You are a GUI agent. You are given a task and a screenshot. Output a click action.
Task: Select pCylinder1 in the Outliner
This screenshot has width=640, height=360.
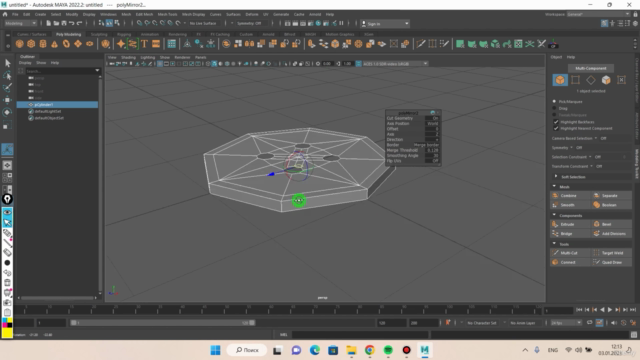pos(57,104)
